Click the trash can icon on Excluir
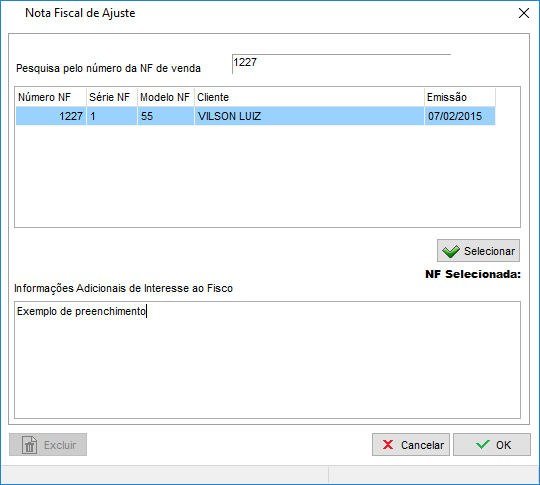The image size is (540, 485). coord(30,445)
